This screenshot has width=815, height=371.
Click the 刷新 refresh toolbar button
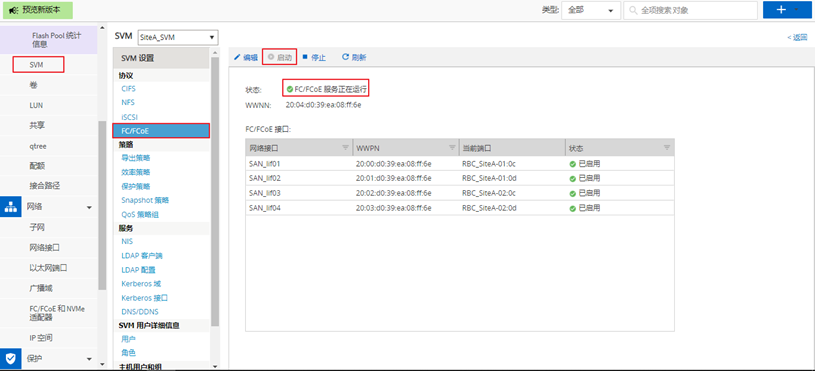[354, 58]
